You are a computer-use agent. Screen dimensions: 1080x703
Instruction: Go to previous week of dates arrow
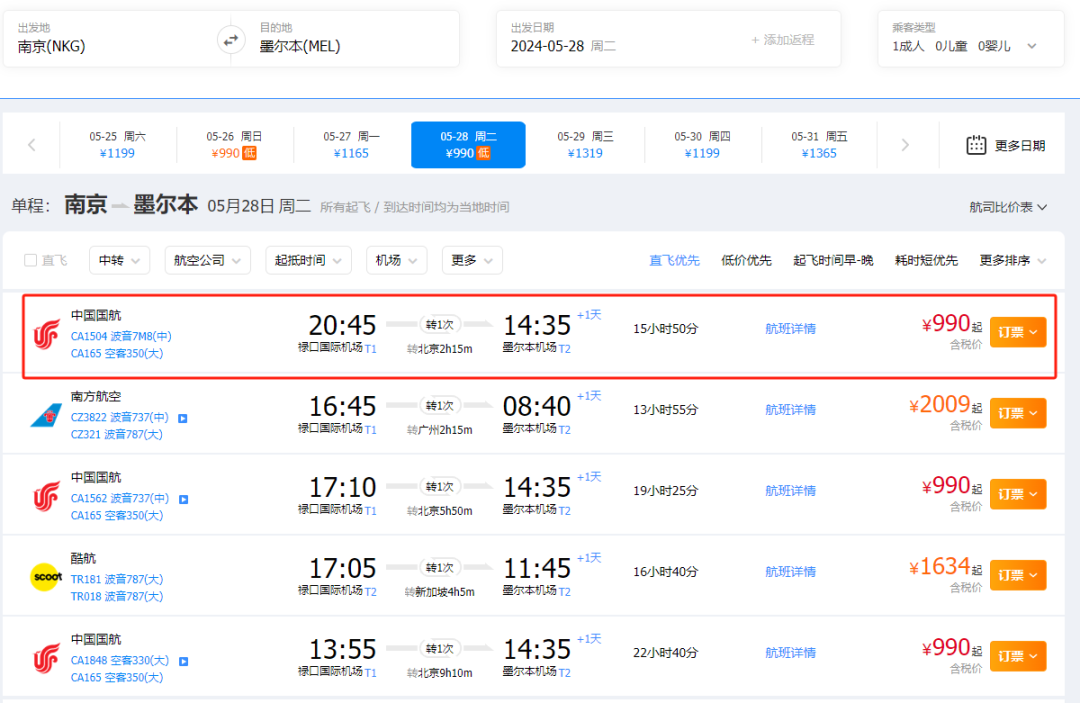32,145
